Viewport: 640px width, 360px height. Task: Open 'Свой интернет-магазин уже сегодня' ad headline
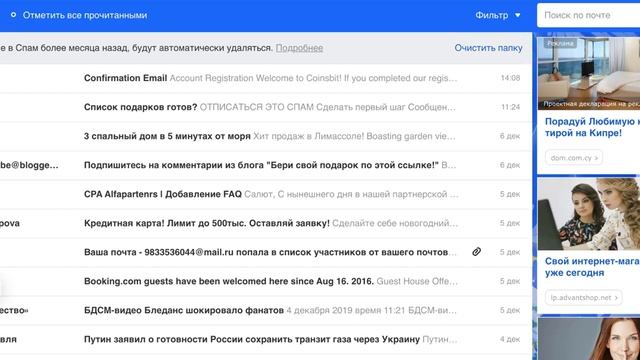click(592, 267)
